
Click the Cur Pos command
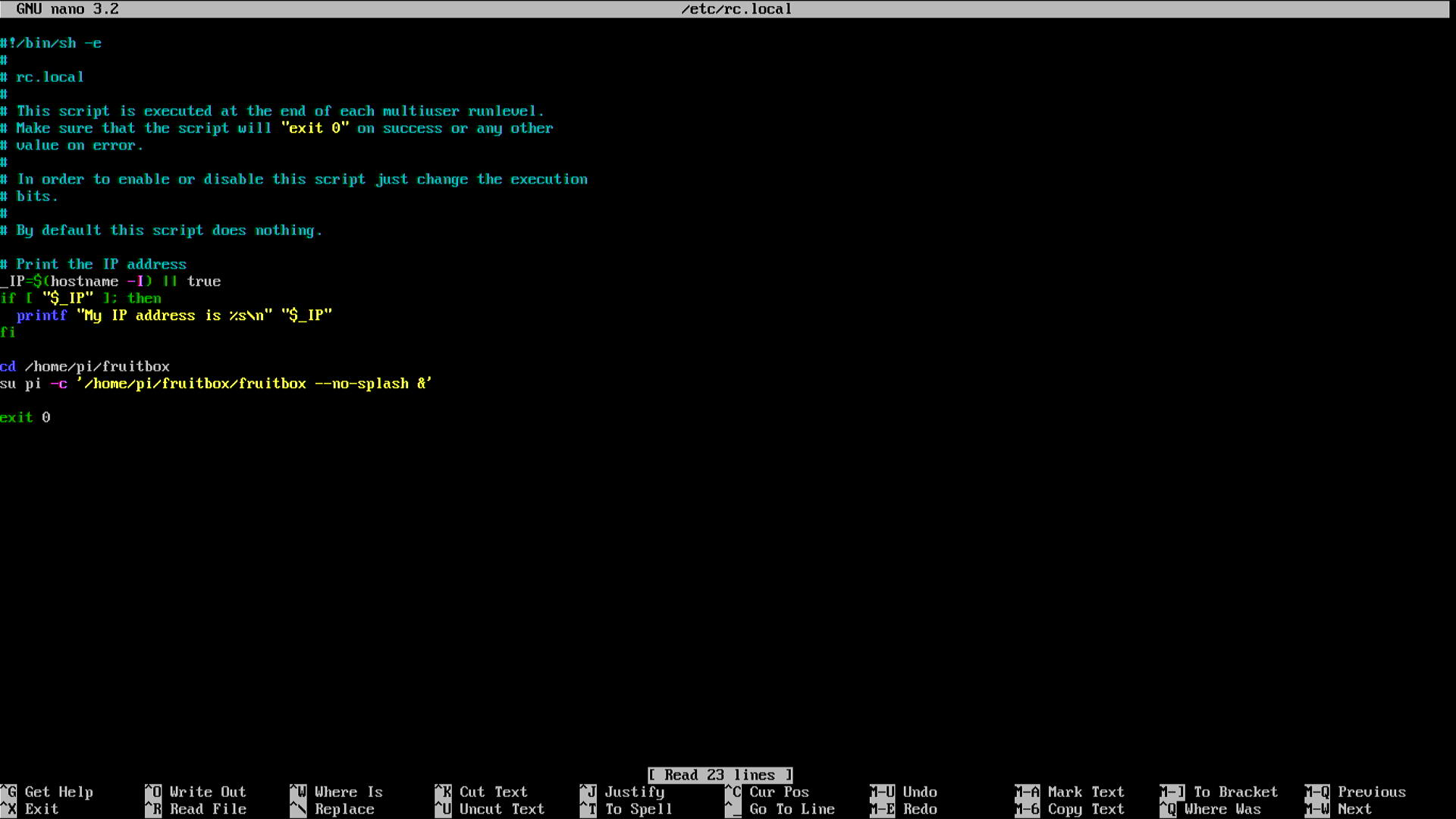click(x=779, y=792)
